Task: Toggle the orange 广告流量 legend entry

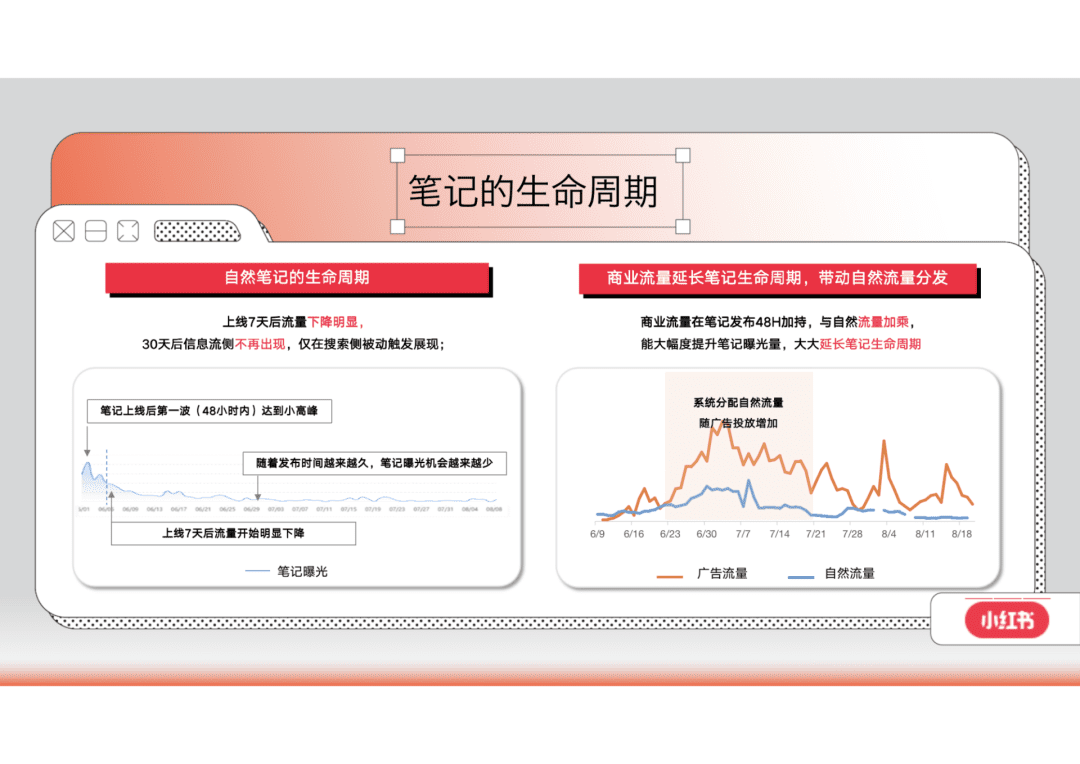Action: 702,574
